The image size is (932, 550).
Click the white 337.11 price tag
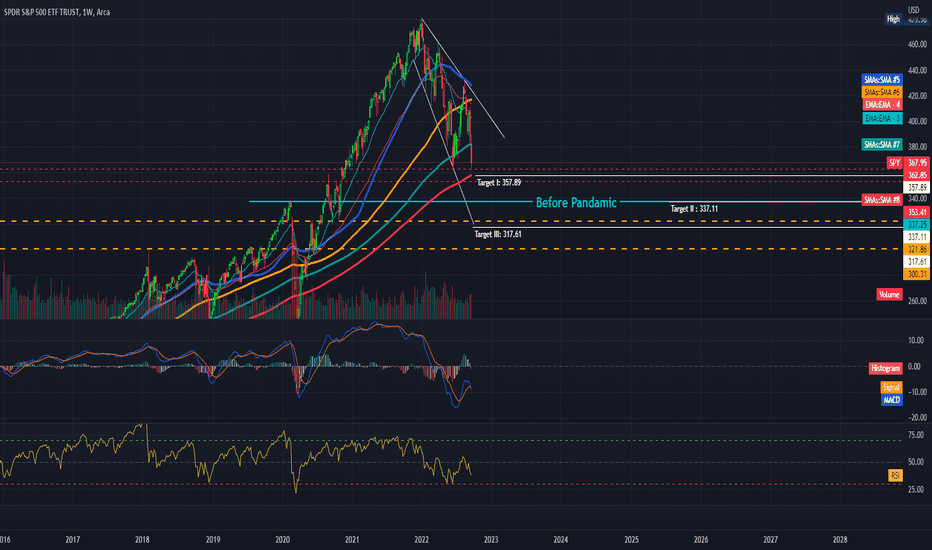point(917,237)
